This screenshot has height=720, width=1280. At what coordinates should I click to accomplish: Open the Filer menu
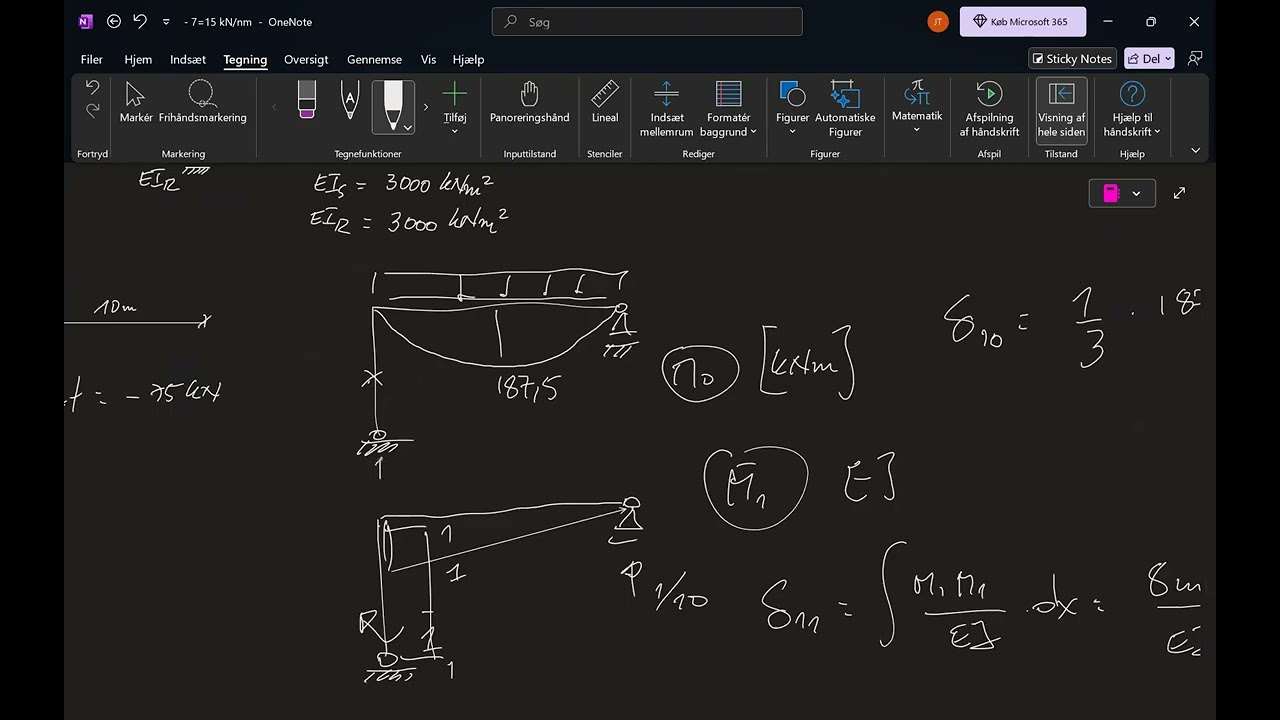(92, 60)
